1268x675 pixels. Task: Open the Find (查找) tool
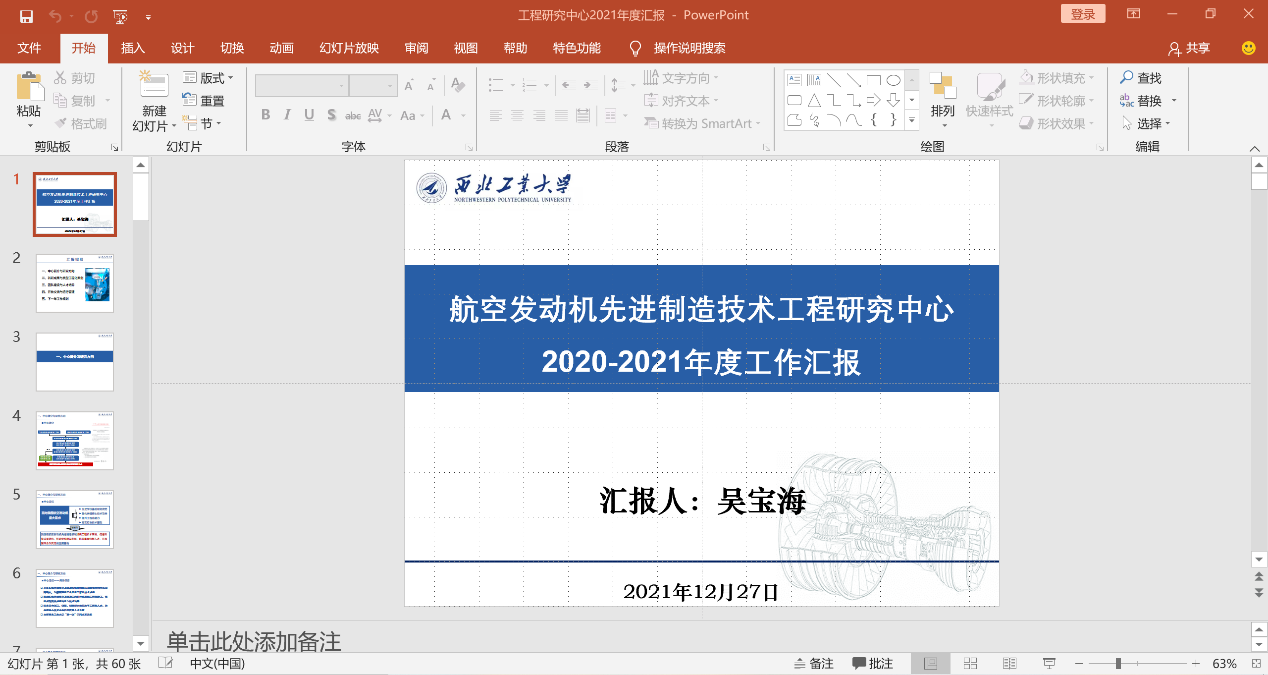click(x=1140, y=78)
